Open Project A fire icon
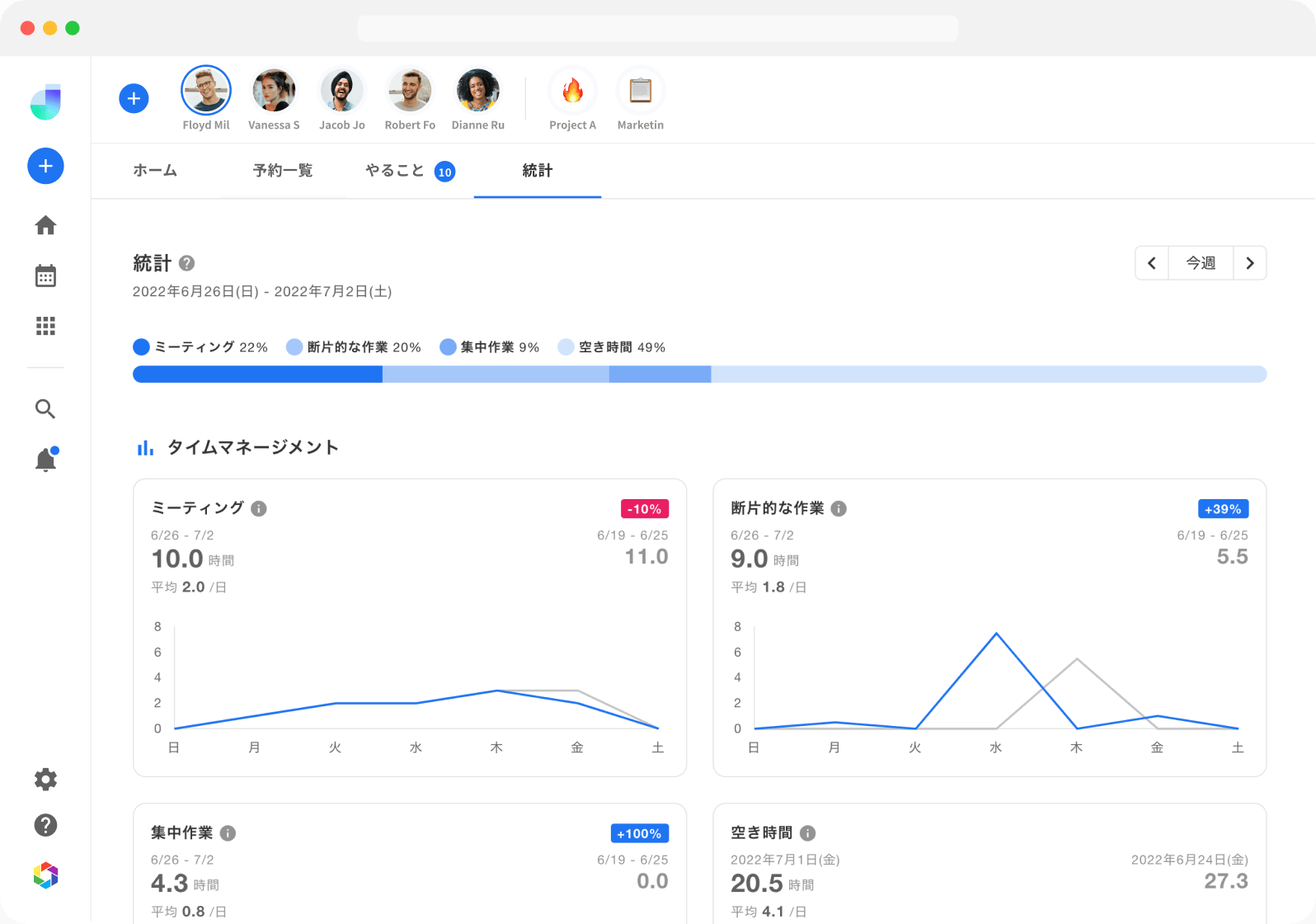1316x924 pixels. [573, 91]
